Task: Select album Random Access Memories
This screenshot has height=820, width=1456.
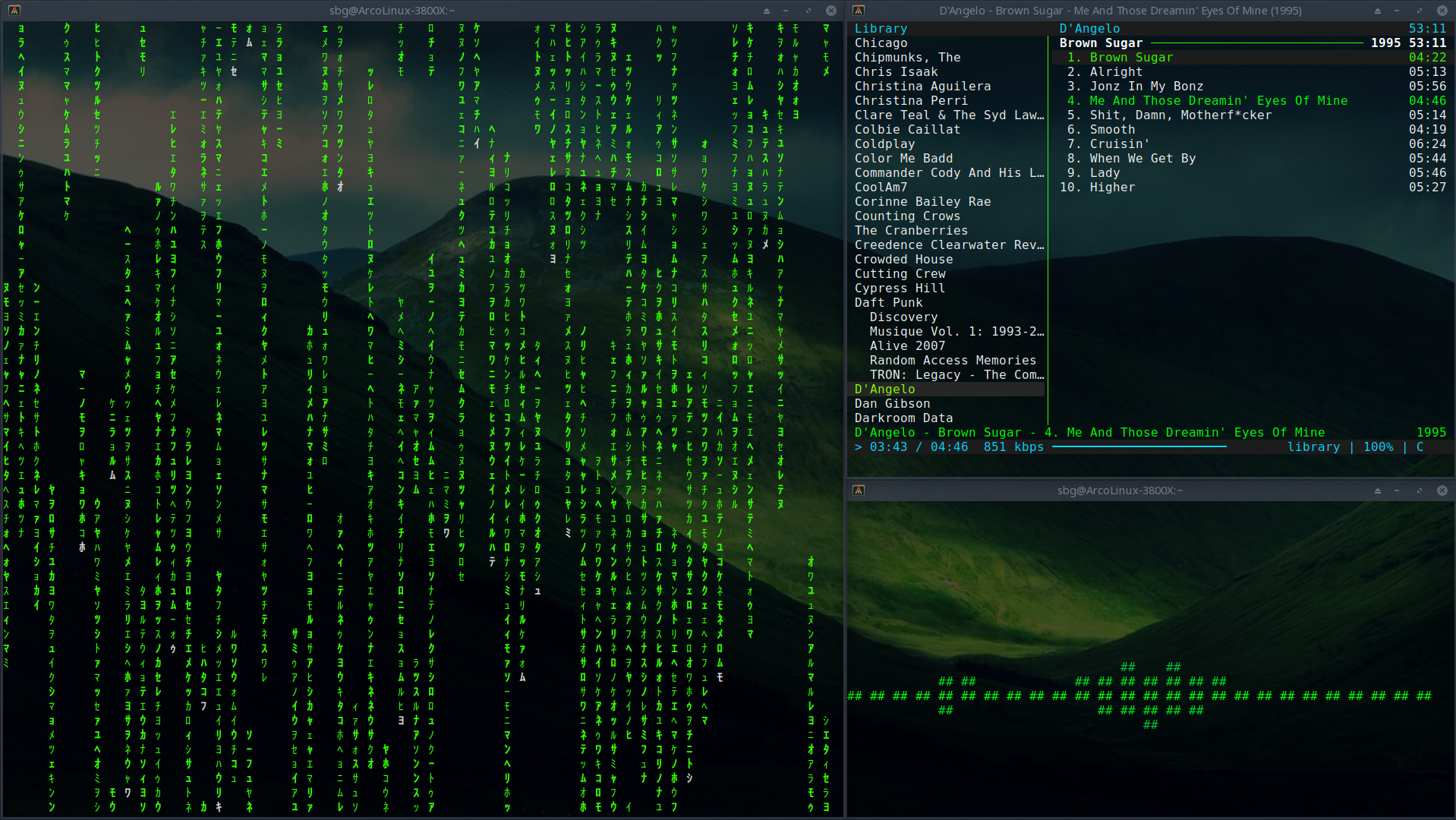Action: point(953,361)
